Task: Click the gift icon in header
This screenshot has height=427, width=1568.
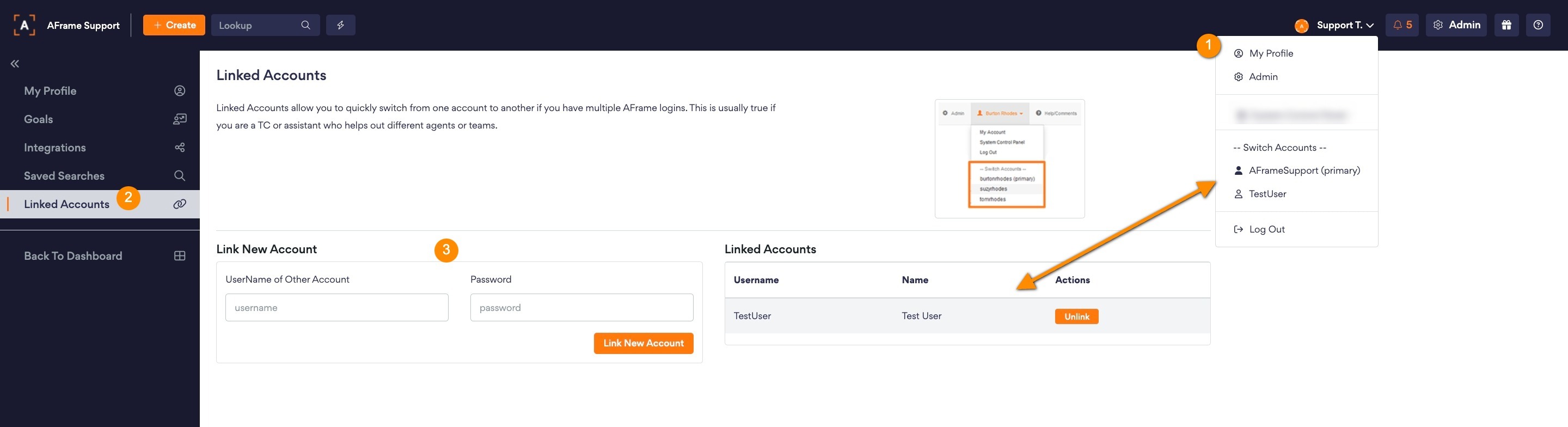Action: (x=1506, y=25)
